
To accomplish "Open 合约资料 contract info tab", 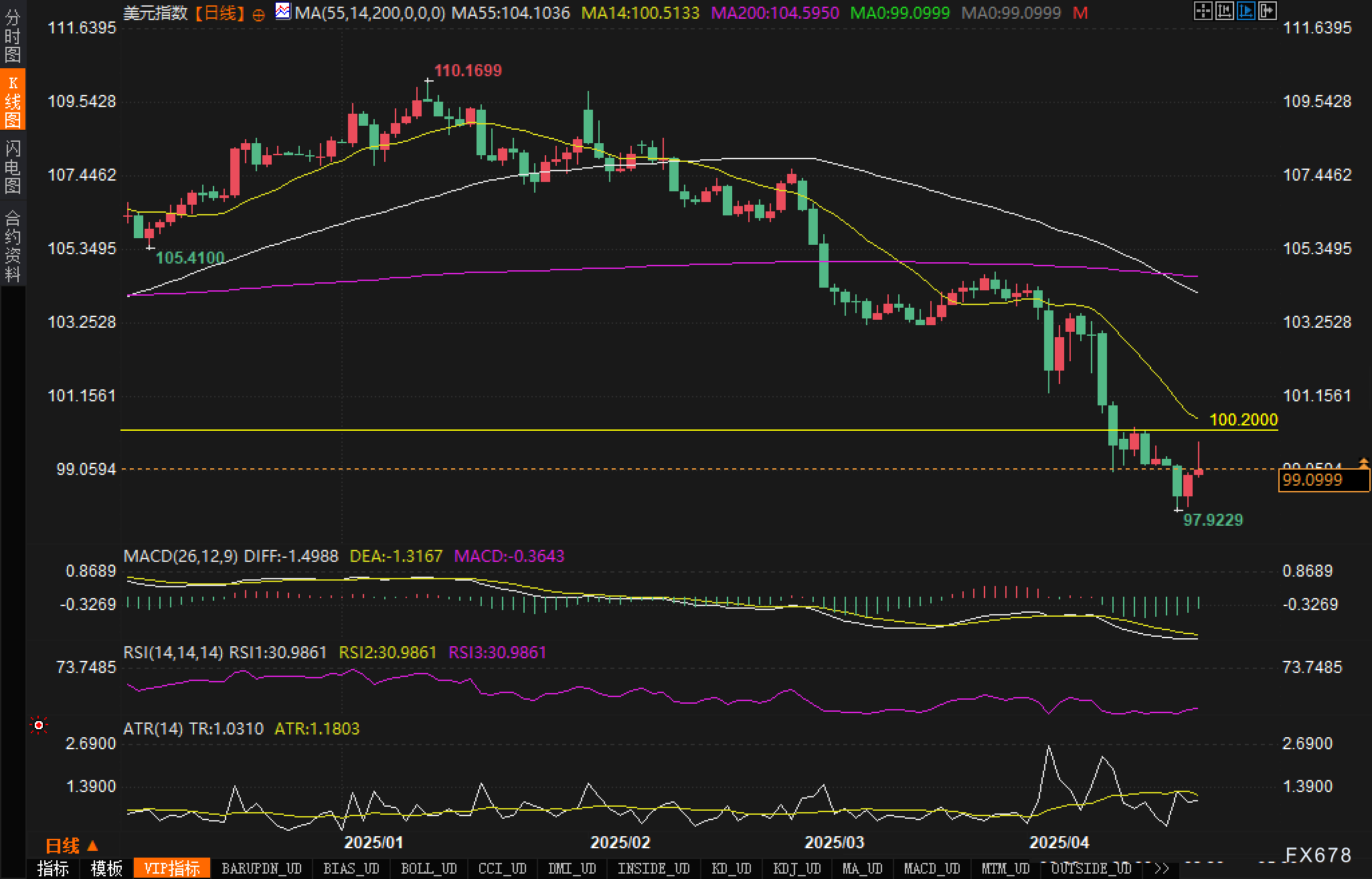I will [13, 246].
